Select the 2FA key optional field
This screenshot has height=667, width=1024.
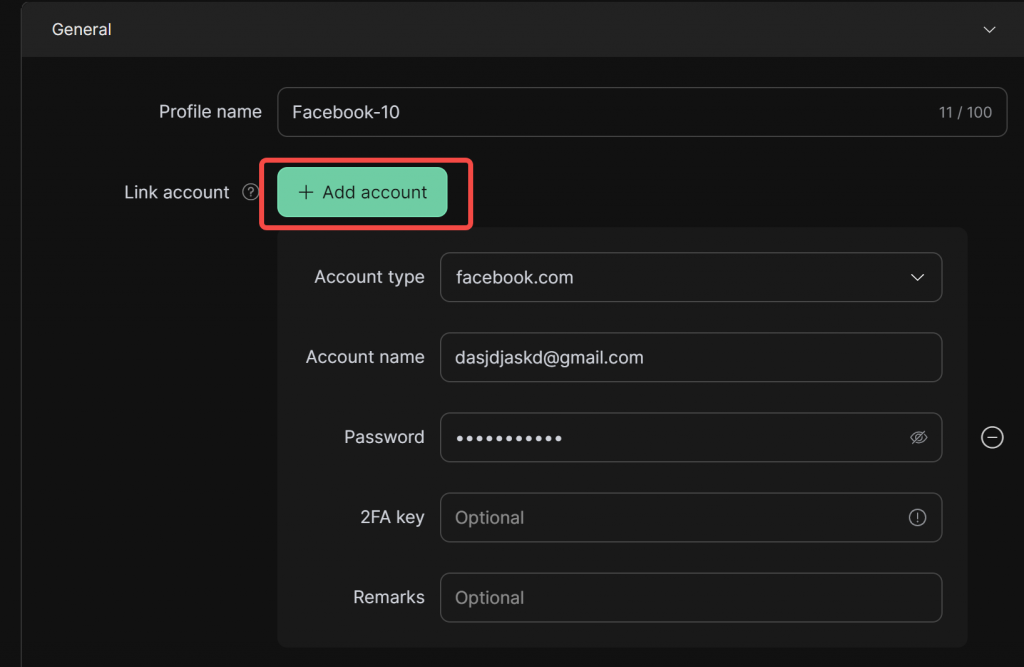tap(670, 517)
